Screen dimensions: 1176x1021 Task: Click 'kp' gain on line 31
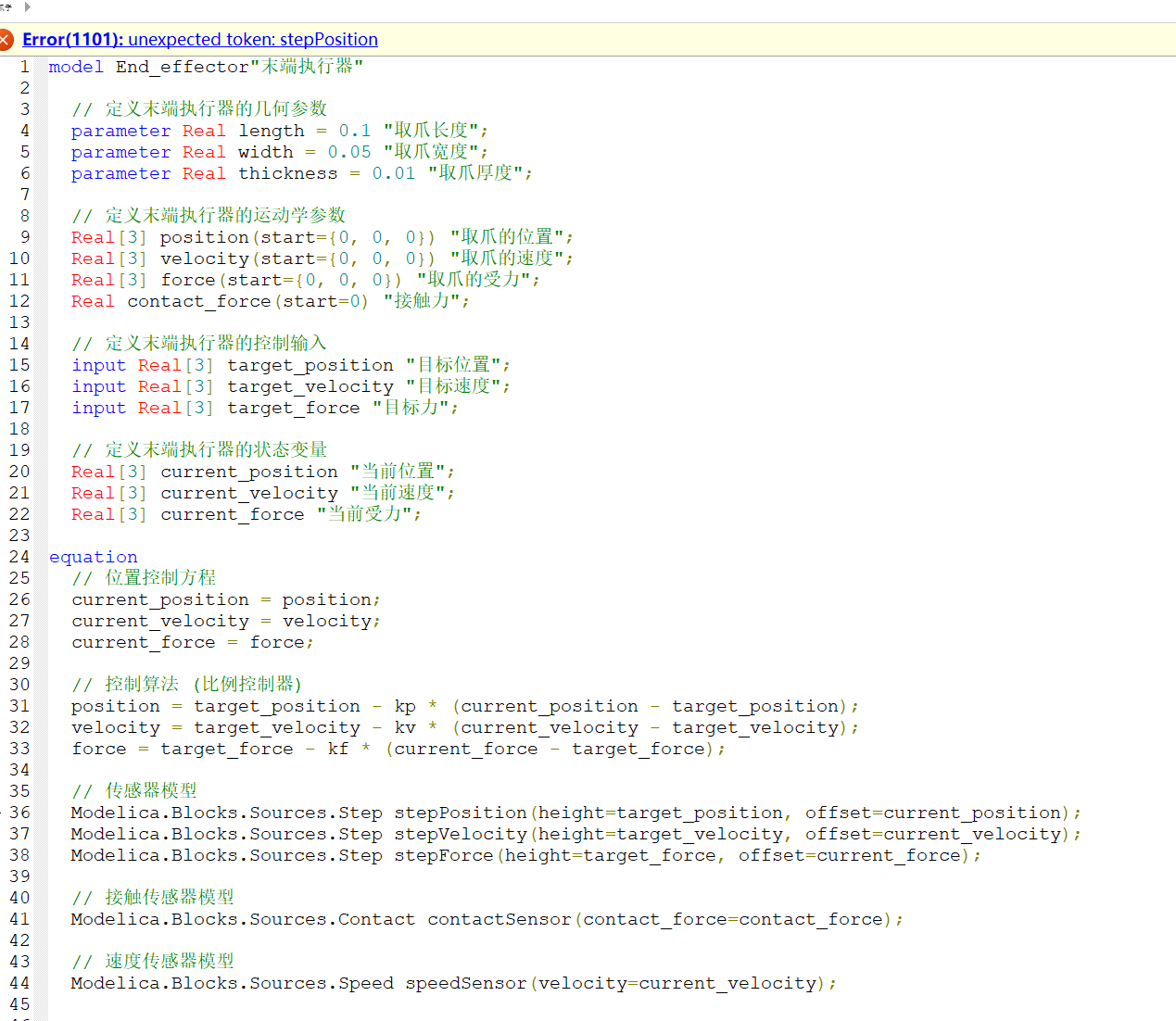pyautogui.click(x=405, y=706)
